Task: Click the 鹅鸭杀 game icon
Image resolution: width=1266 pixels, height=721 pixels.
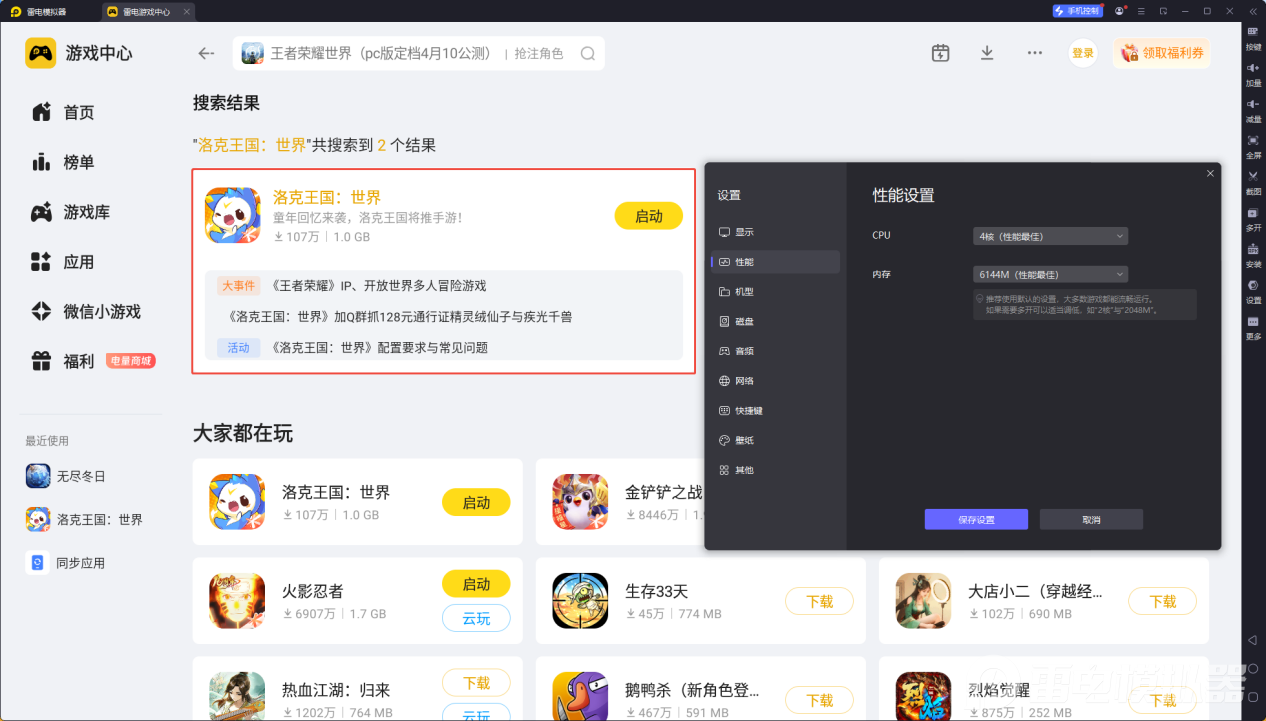Action: (580, 696)
